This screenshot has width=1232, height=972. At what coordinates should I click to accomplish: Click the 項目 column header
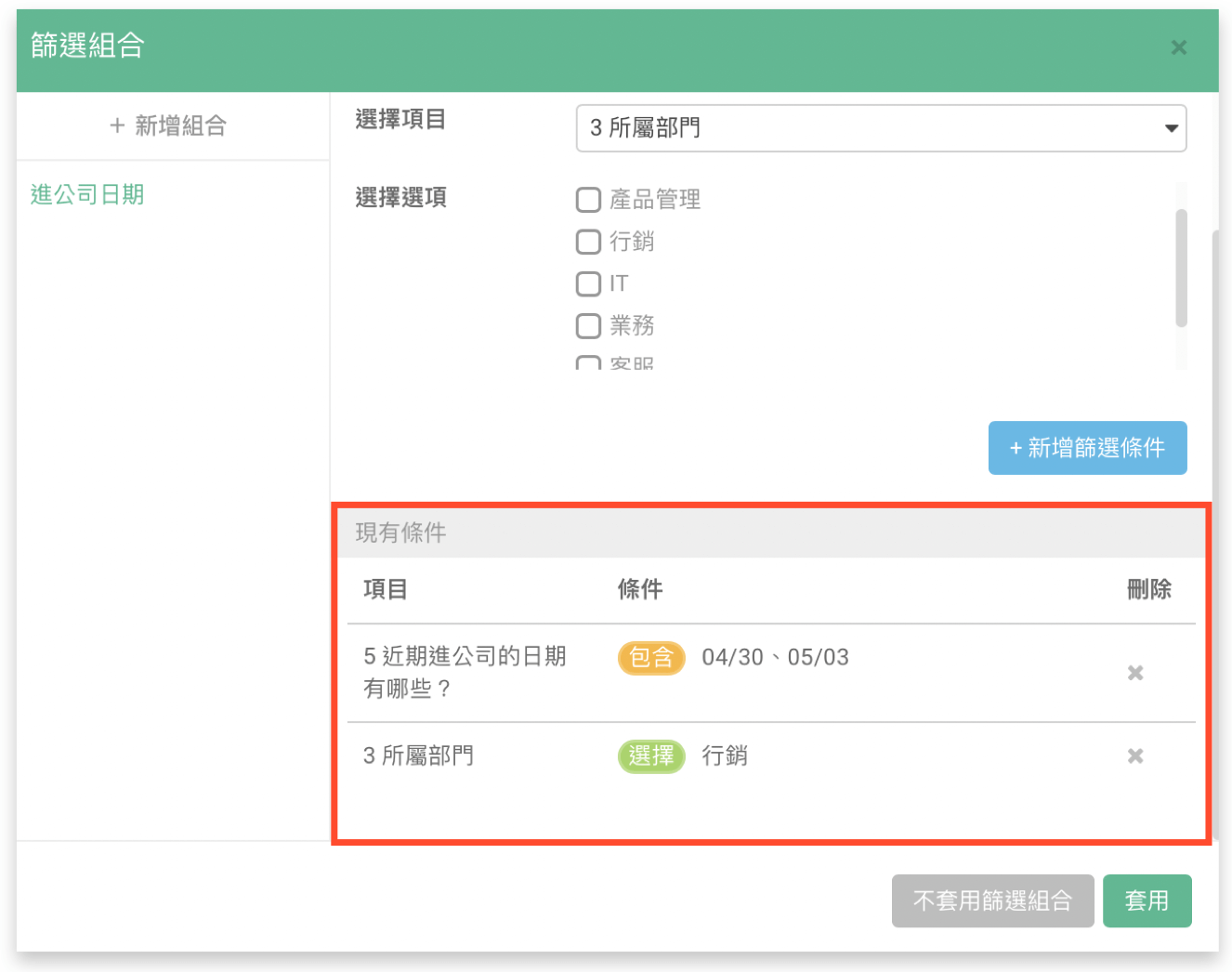point(386,589)
